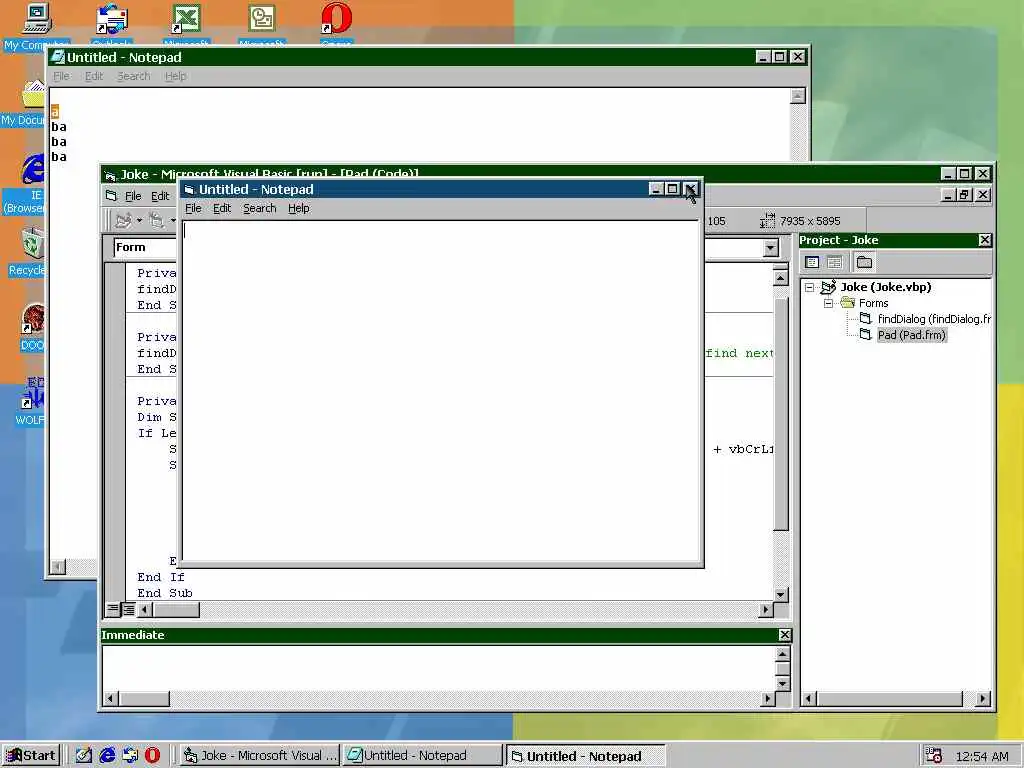Switch to Joke - Microsoft Visual taskbar button
Screen dimensions: 1024x768
[260, 756]
